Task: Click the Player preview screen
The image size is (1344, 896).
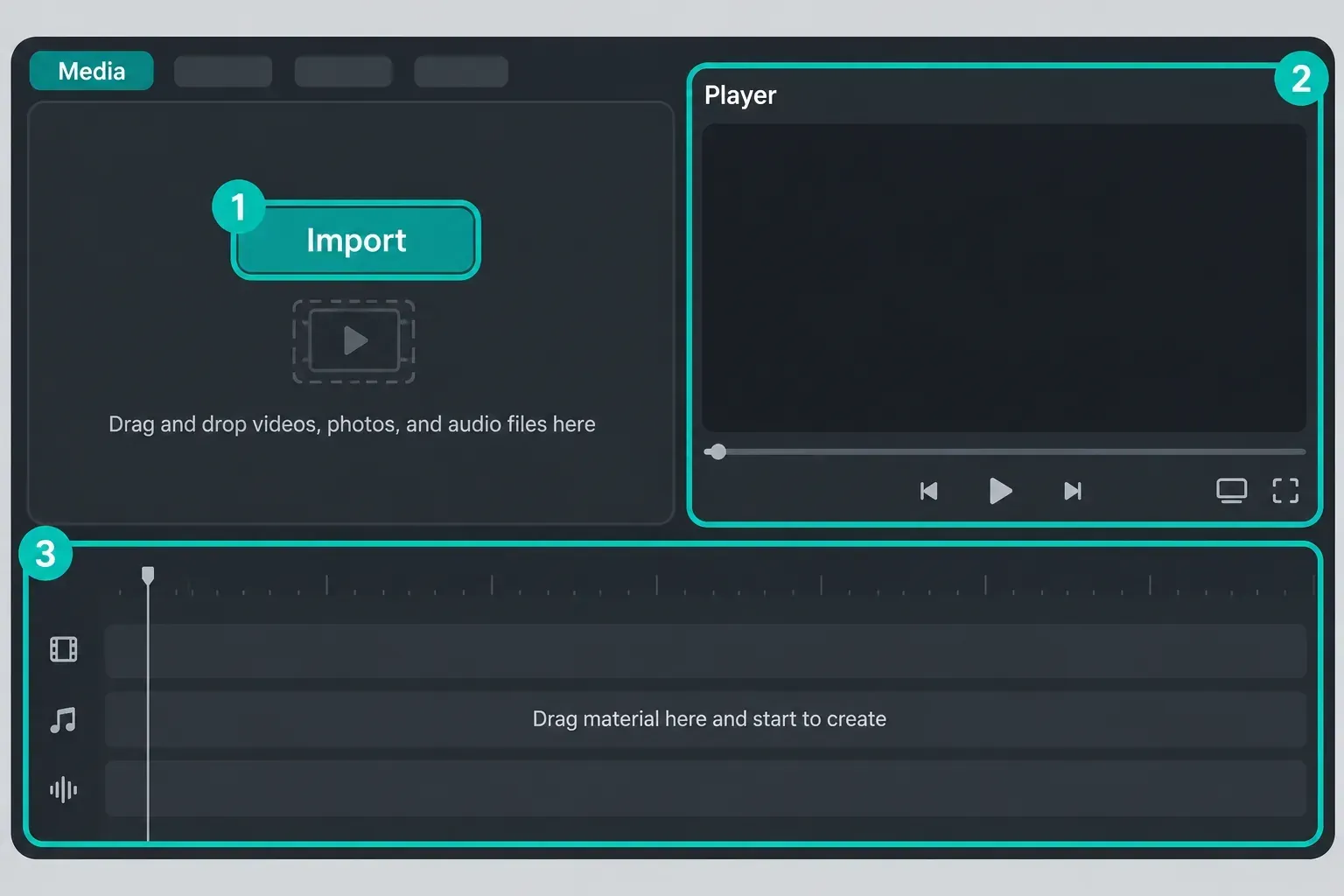Action: [1004, 277]
